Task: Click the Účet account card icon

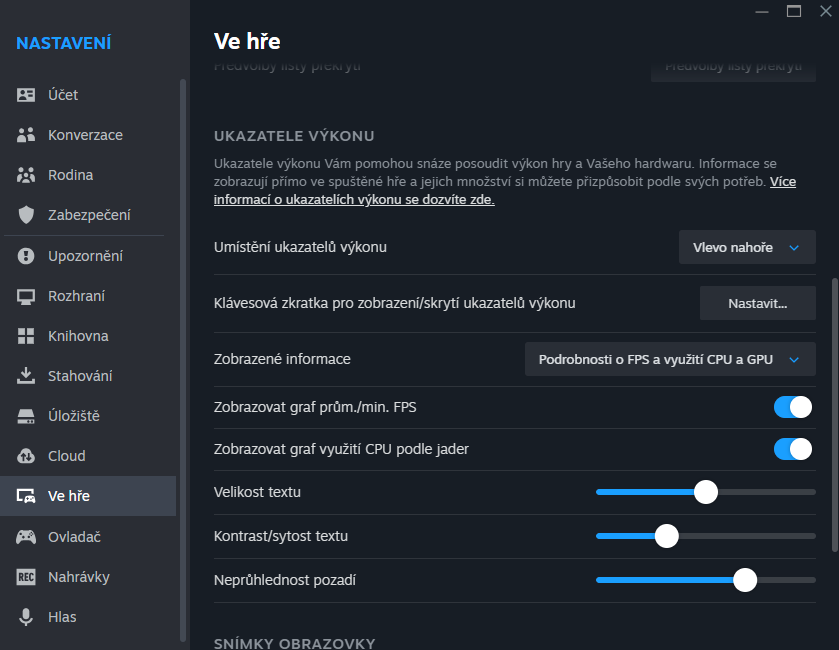Action: click(x=27, y=95)
